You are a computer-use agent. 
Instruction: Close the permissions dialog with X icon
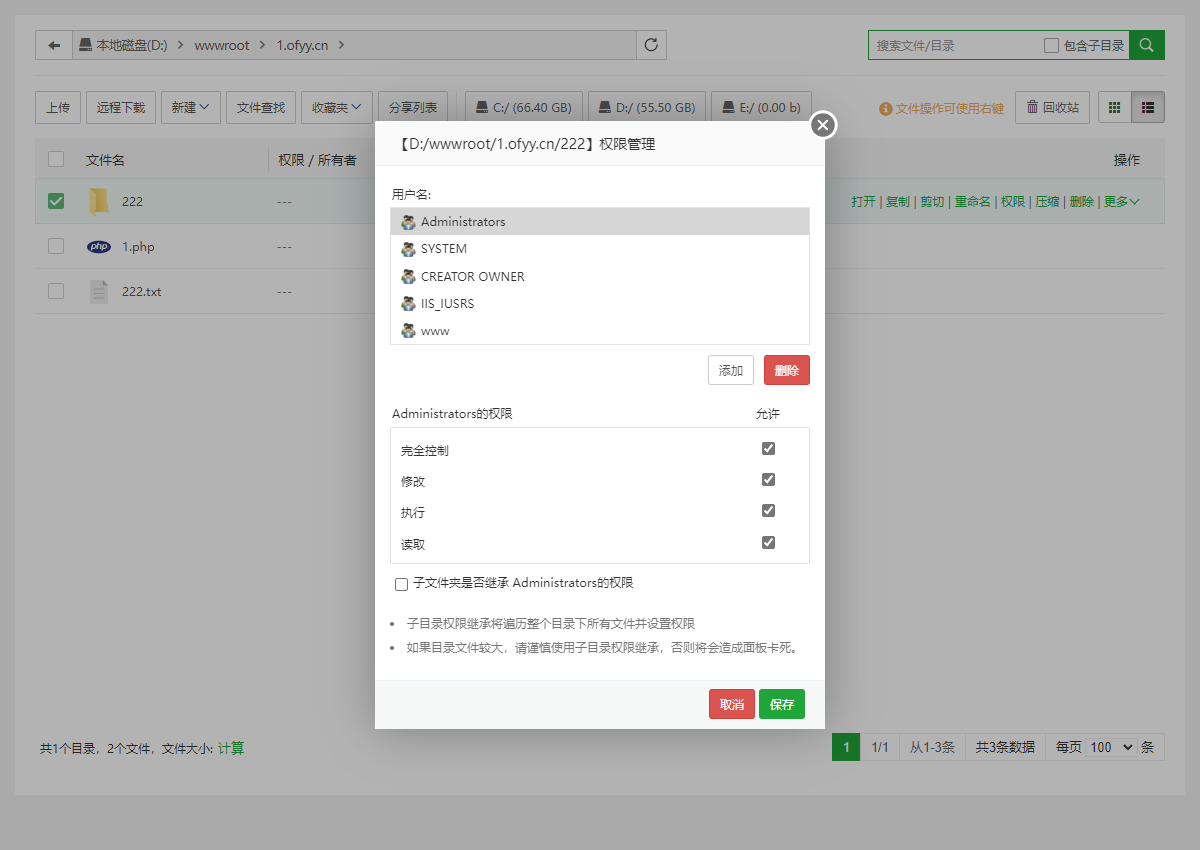[x=822, y=125]
